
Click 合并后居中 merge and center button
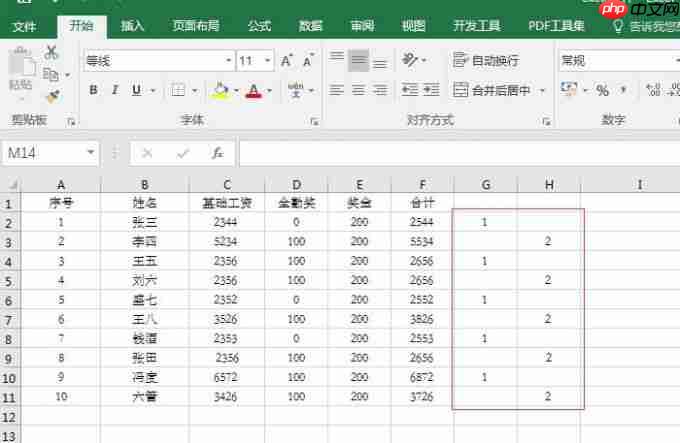click(492, 90)
